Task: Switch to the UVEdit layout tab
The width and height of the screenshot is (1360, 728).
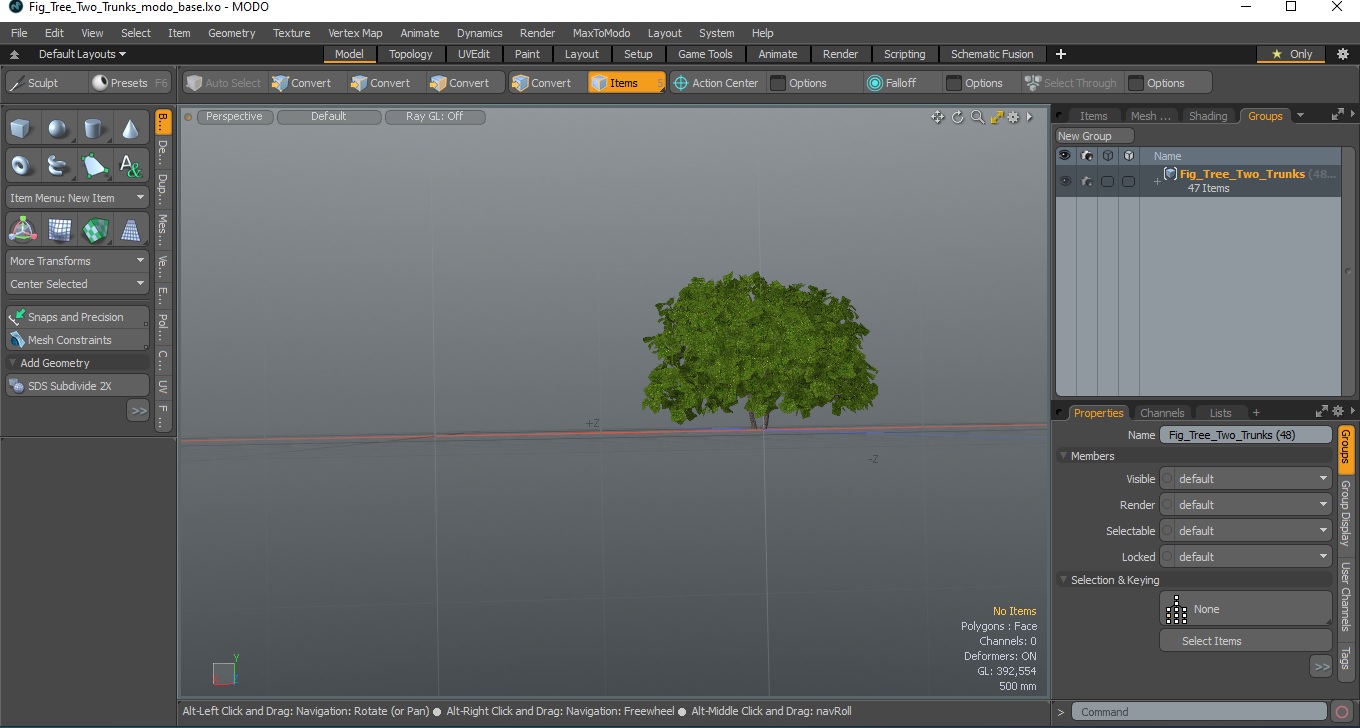Action: (474, 54)
